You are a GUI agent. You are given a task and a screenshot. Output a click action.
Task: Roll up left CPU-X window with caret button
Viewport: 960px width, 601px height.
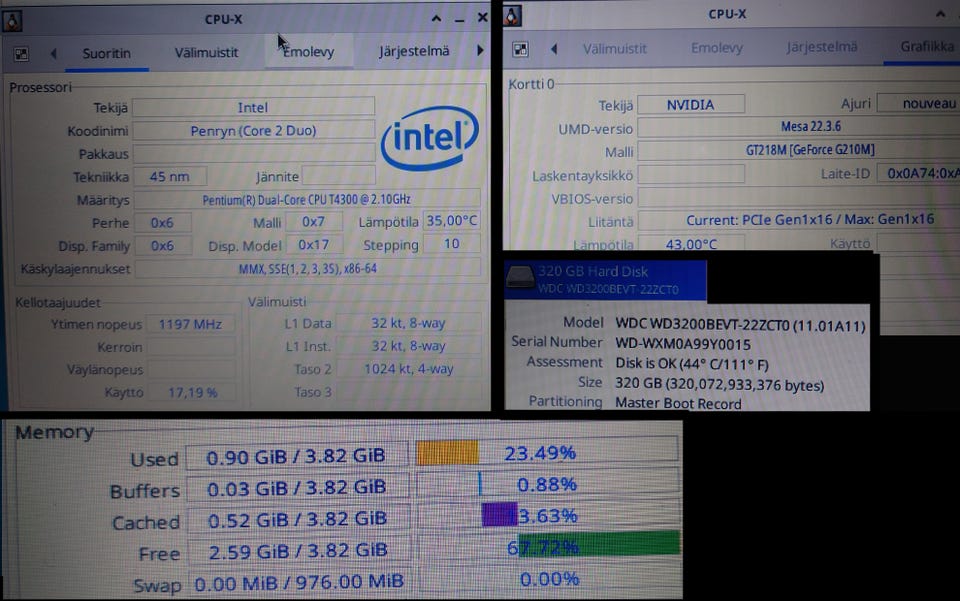tap(436, 19)
